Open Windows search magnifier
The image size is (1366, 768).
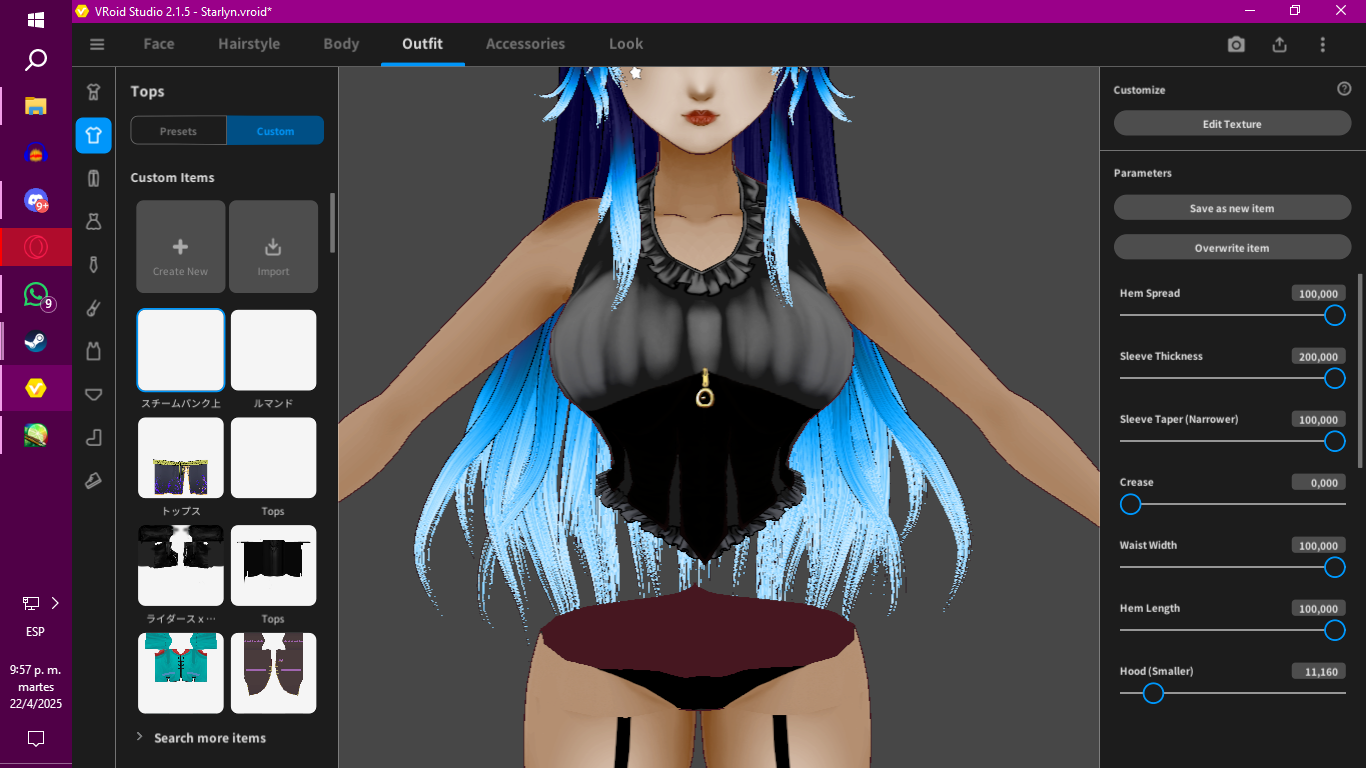tap(36, 61)
